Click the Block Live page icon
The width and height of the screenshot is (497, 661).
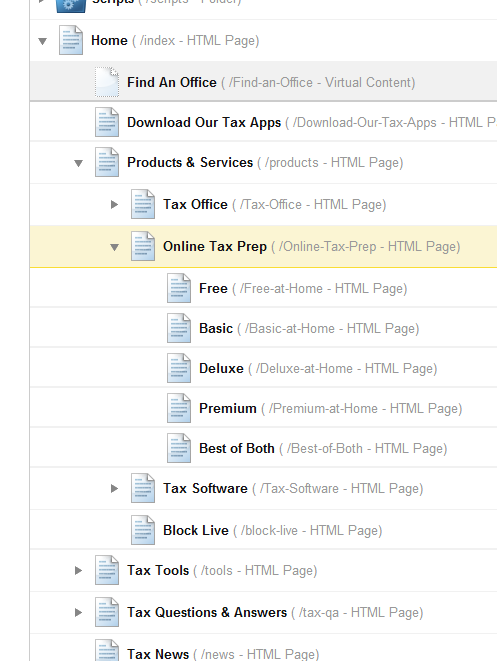pos(143,530)
